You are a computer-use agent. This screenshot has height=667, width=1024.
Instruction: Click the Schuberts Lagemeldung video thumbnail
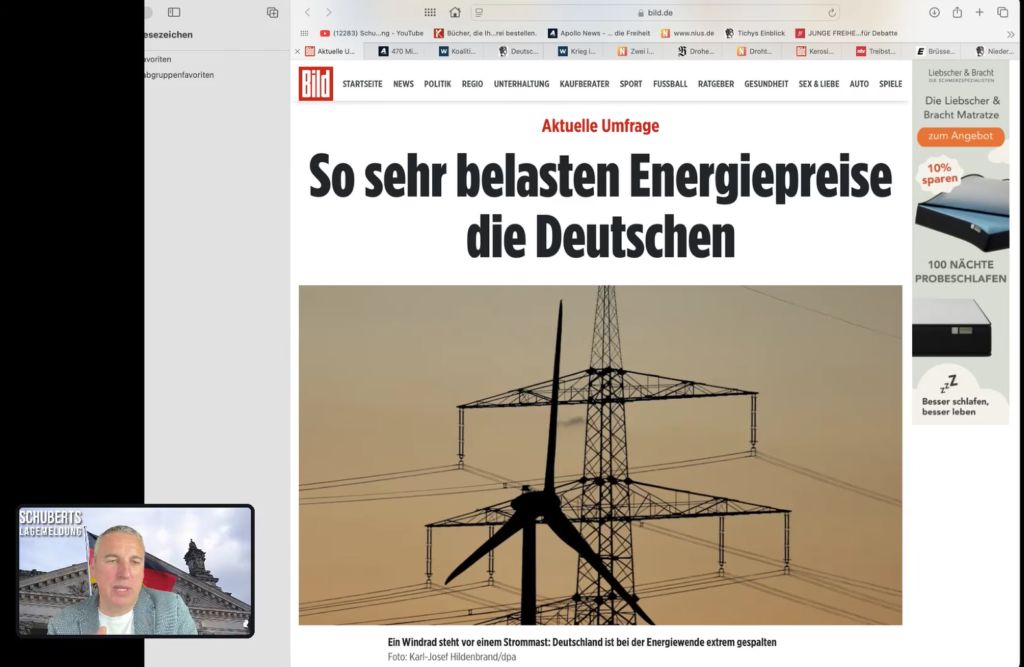[135, 571]
